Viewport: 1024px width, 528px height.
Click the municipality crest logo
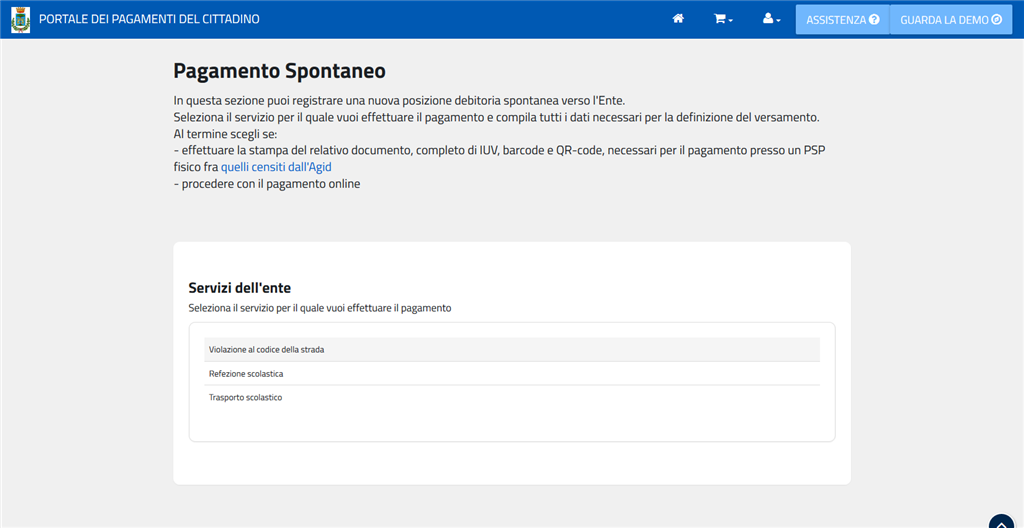coord(20,20)
